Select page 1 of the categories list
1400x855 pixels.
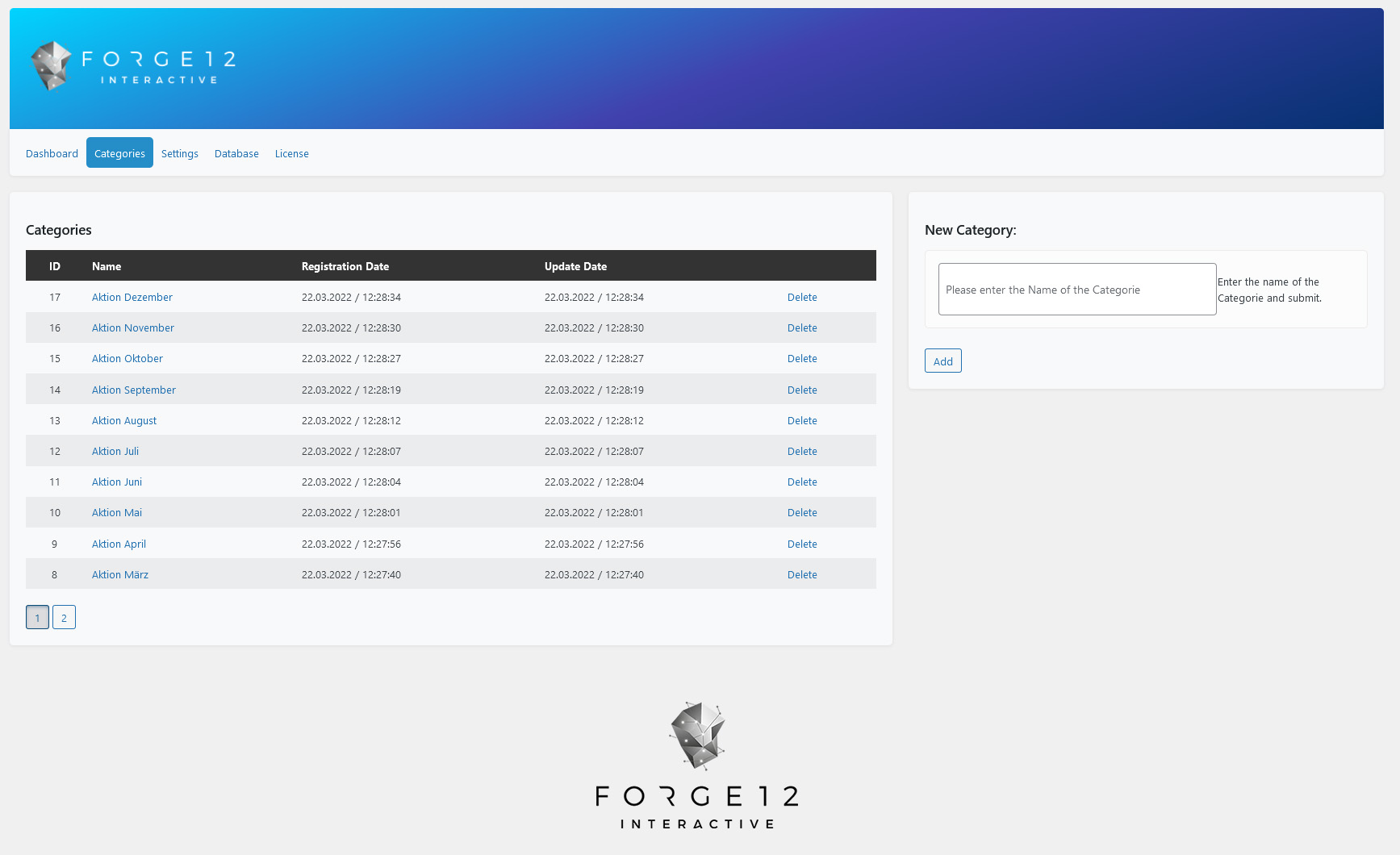coord(37,617)
